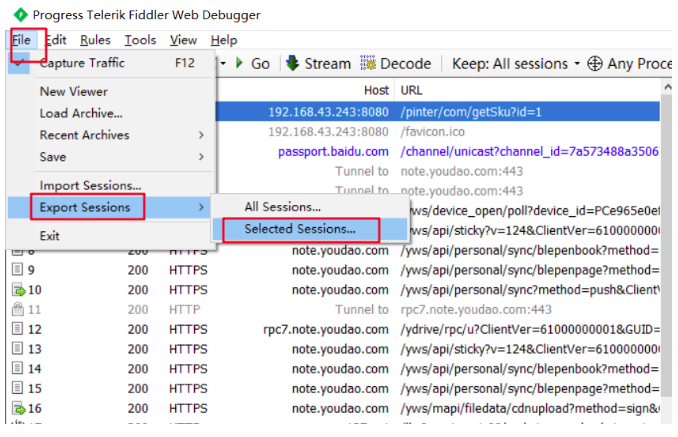678x437 pixels.
Task: Choose Selected Sessions... export option
Action: pyautogui.click(x=310, y=229)
